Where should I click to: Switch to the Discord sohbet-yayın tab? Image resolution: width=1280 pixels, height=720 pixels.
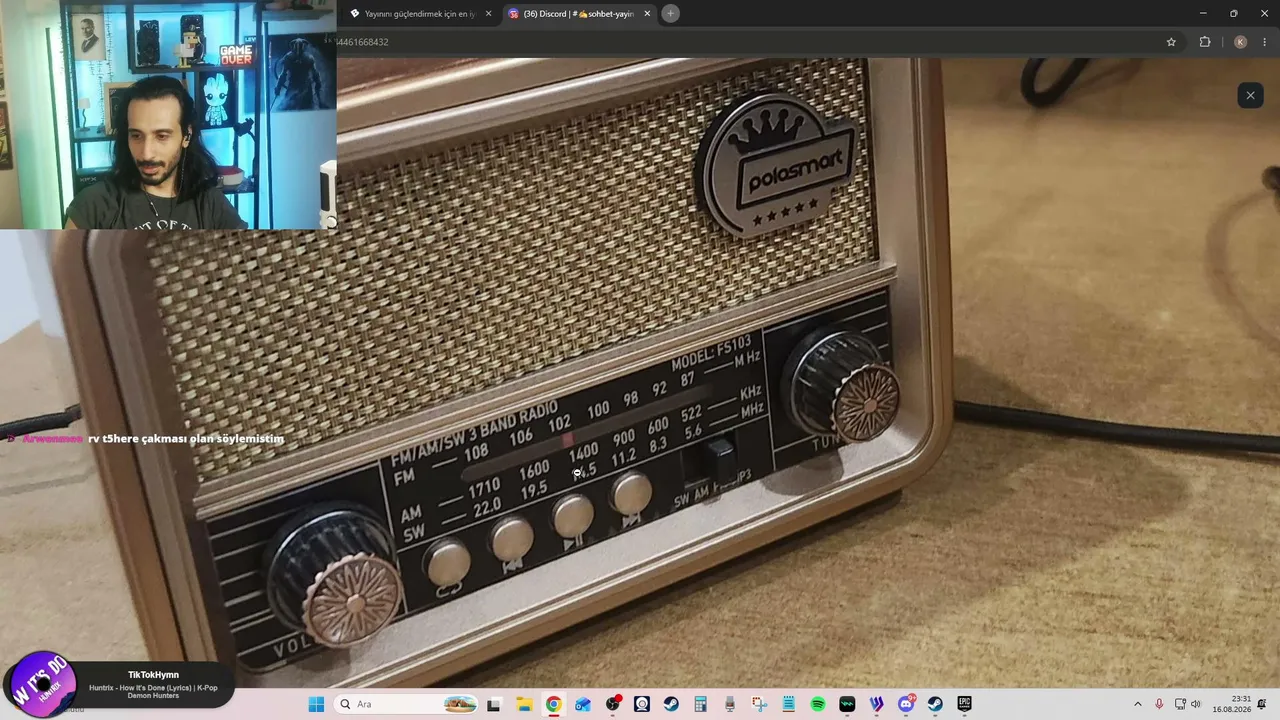click(x=578, y=14)
